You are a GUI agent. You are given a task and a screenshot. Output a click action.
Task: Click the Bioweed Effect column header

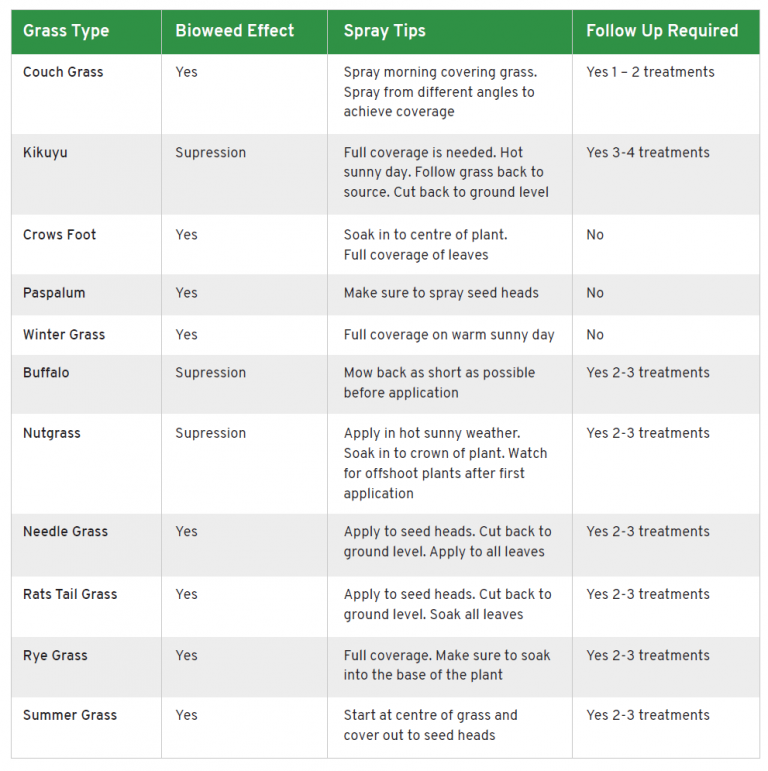(235, 31)
